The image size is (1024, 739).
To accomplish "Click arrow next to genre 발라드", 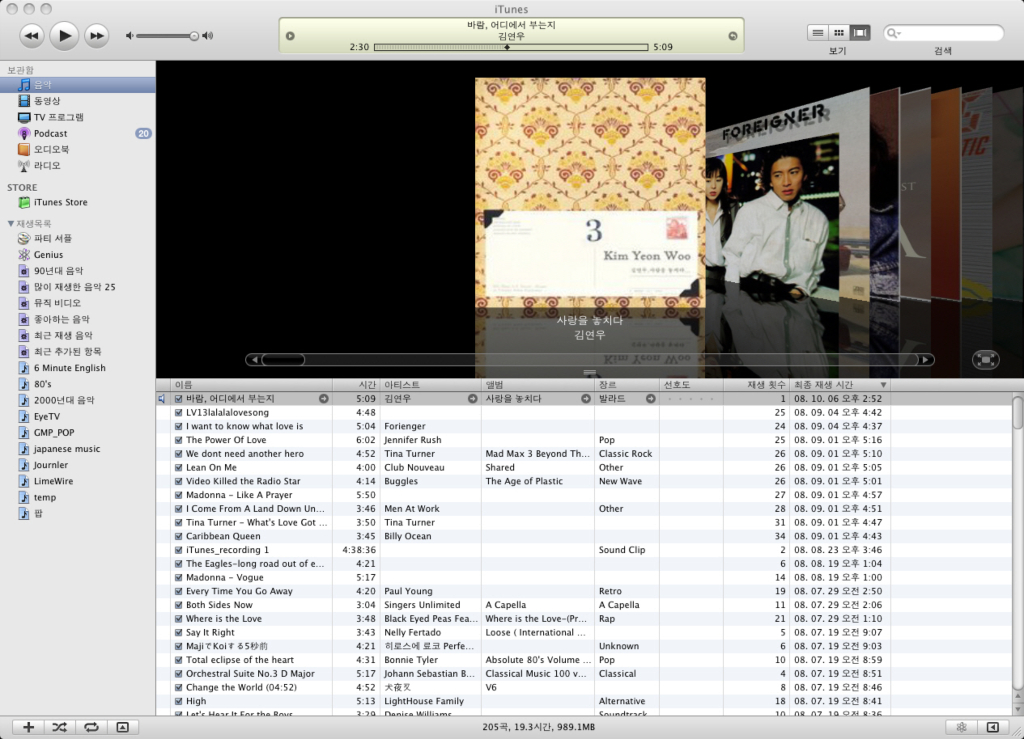I will (x=650, y=399).
